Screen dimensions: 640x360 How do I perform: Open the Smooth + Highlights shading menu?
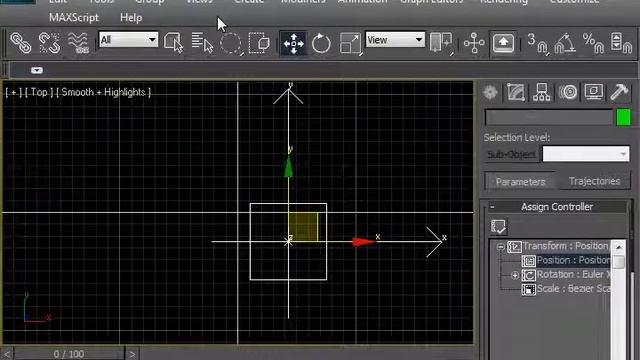pos(104,92)
